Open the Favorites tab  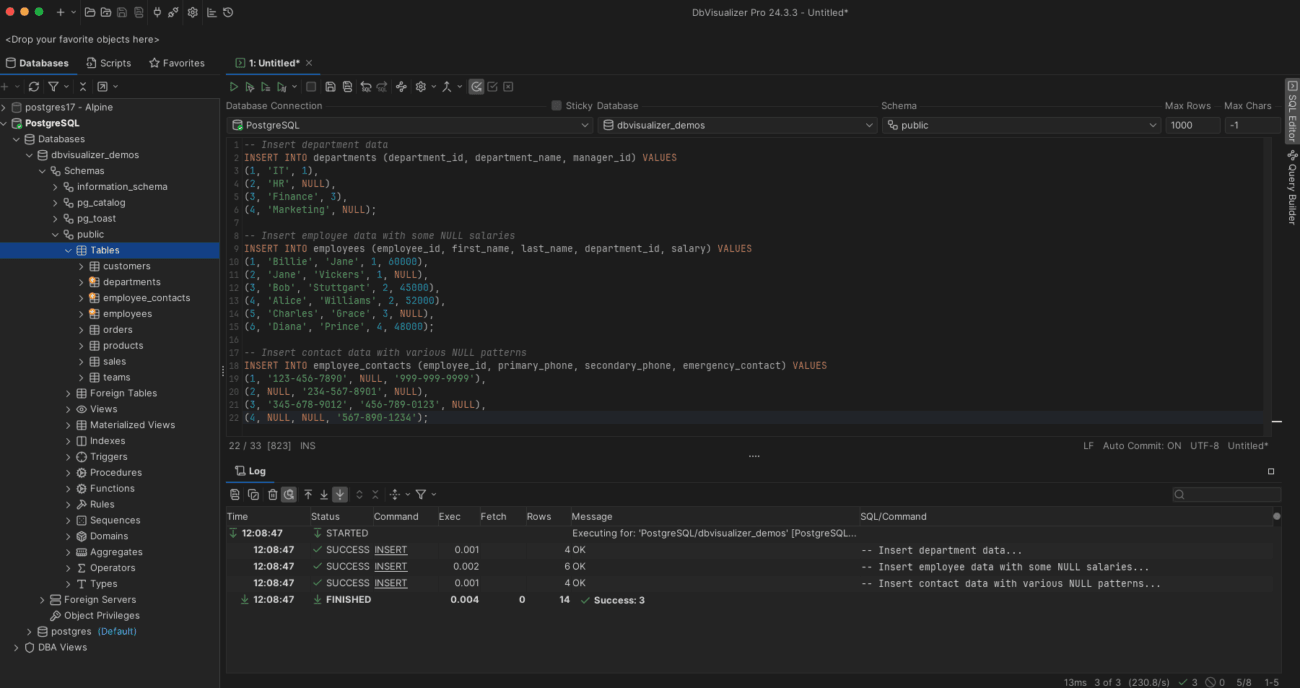click(177, 62)
